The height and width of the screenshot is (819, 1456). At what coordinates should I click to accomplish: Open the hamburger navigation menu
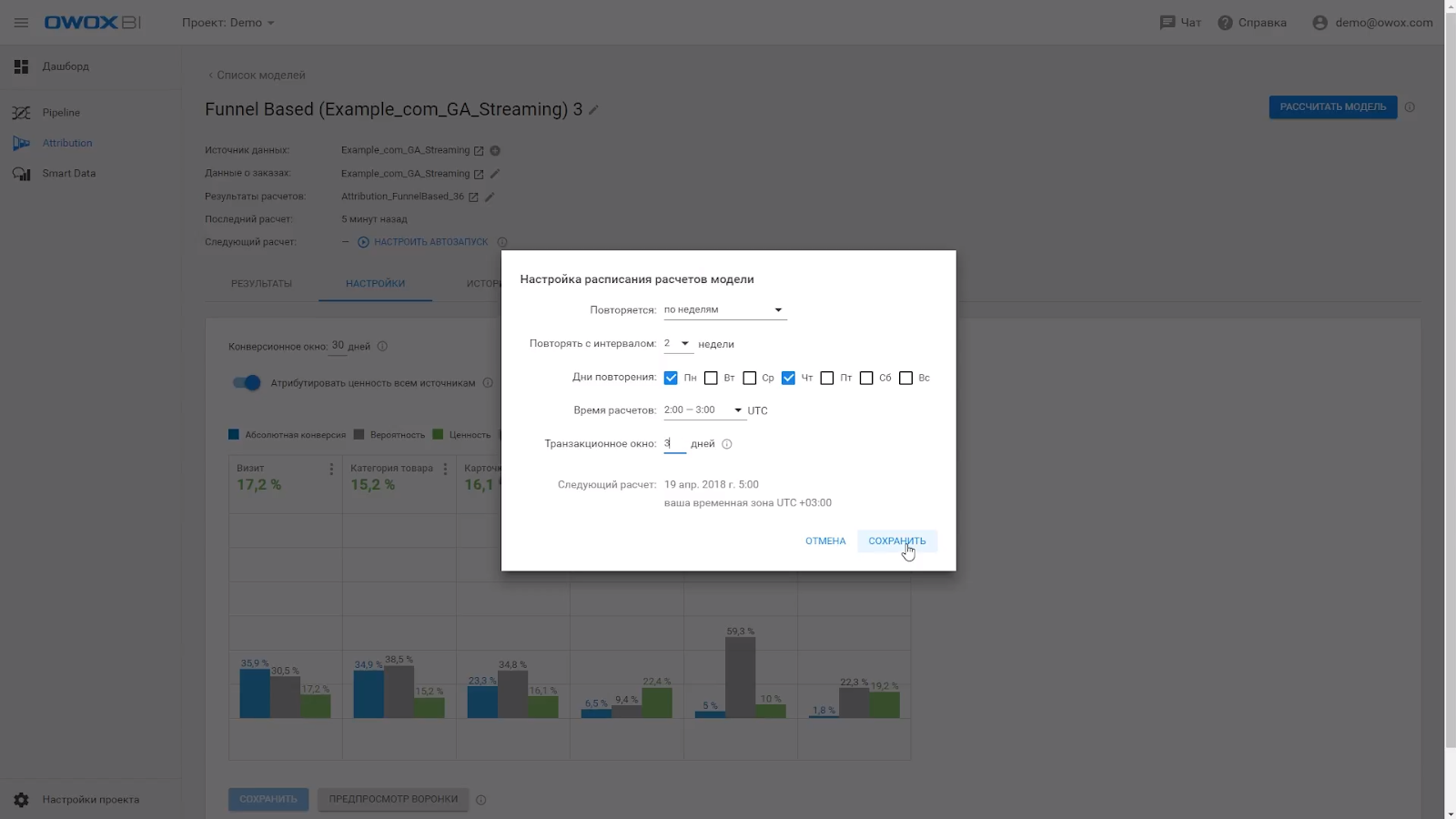coord(21,23)
